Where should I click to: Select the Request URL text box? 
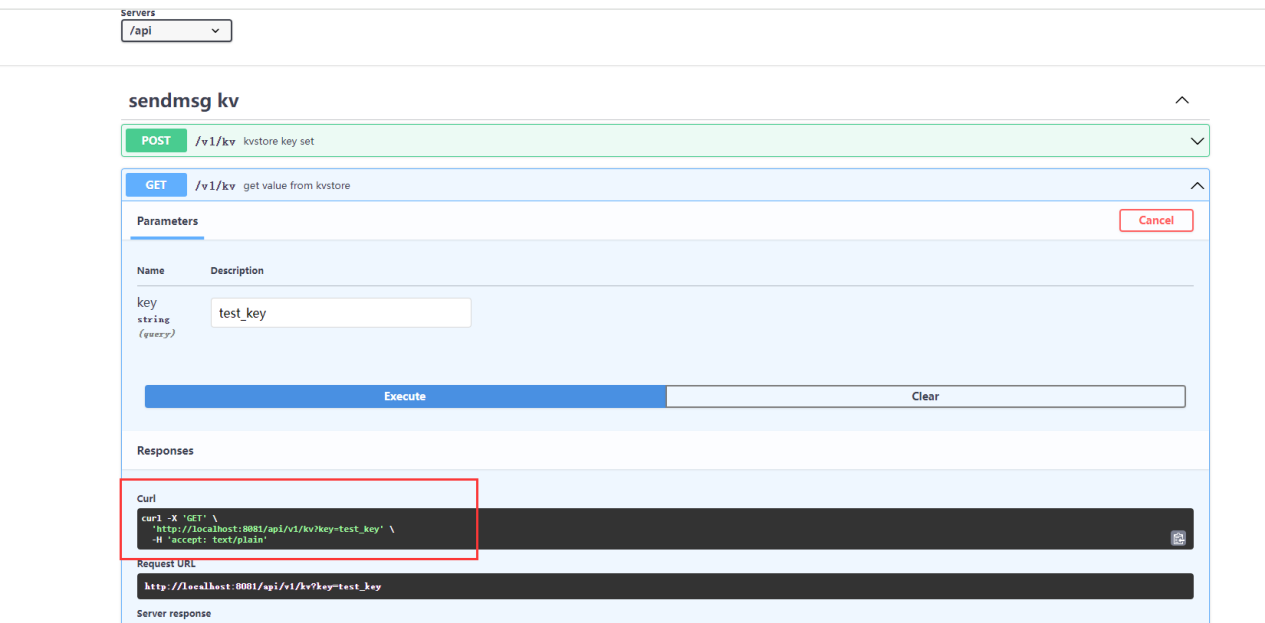(x=665, y=586)
